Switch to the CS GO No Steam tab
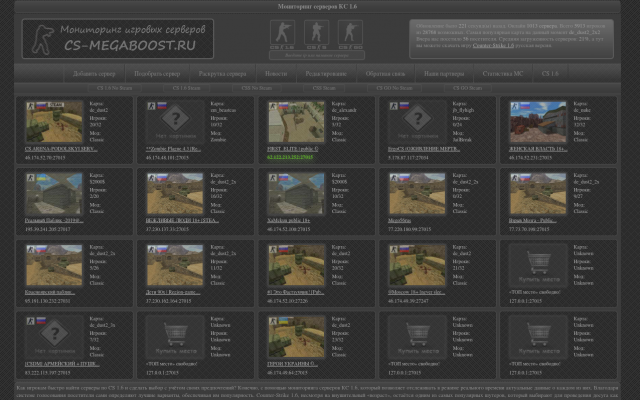This screenshot has width=640, height=400. coord(394,88)
